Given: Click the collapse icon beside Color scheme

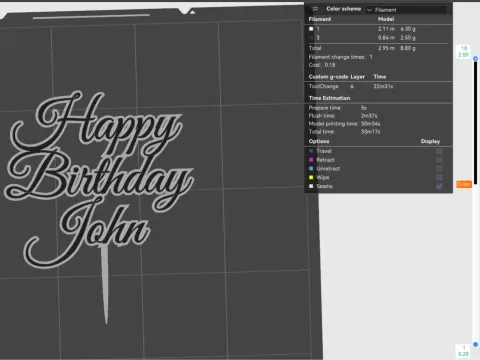Looking at the screenshot, I should click(315, 9).
